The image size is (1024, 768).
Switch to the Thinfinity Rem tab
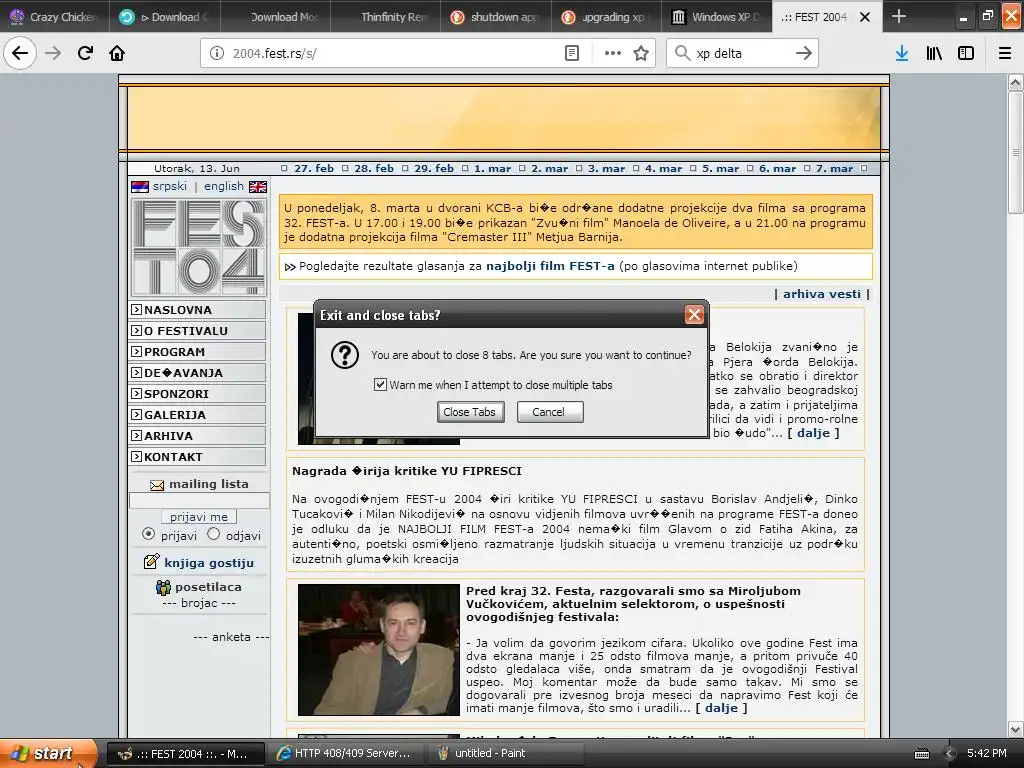[x=386, y=16]
